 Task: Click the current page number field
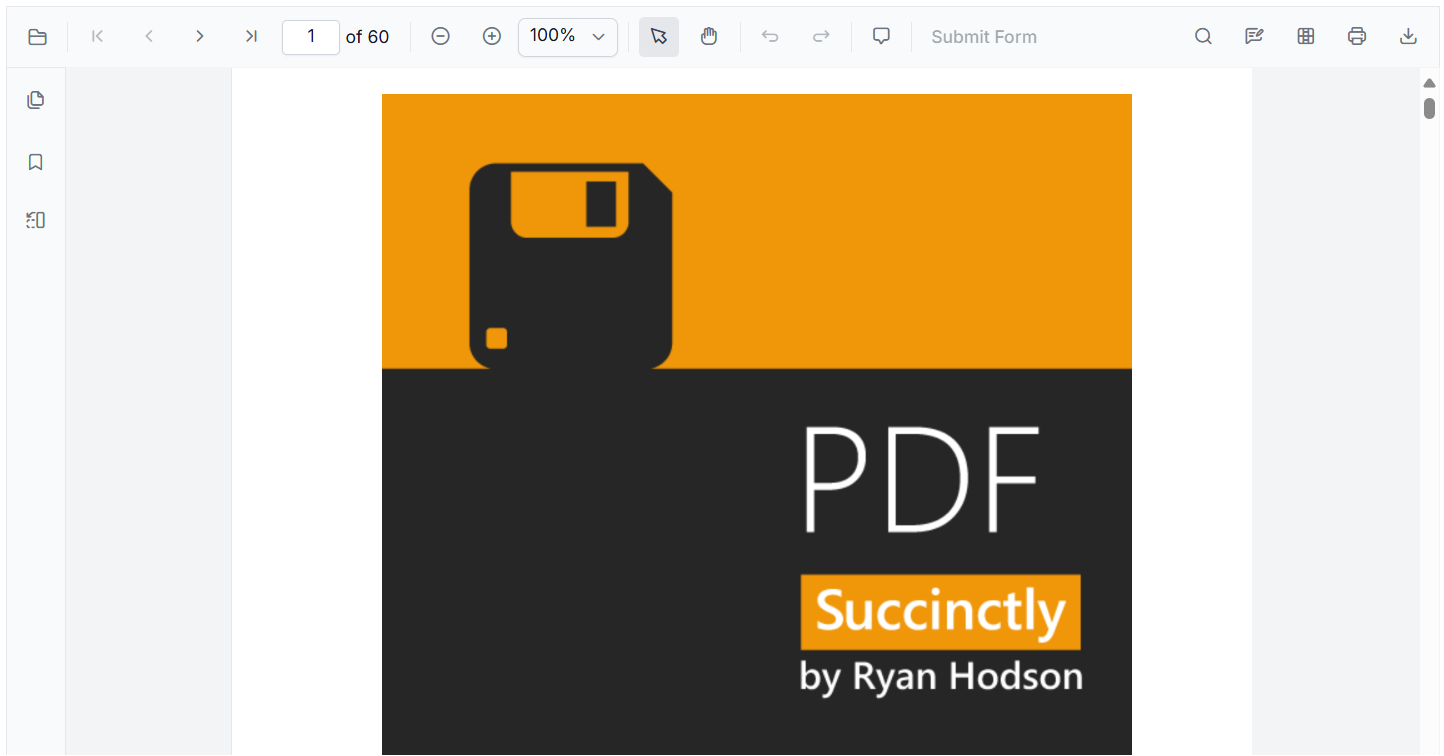click(311, 37)
